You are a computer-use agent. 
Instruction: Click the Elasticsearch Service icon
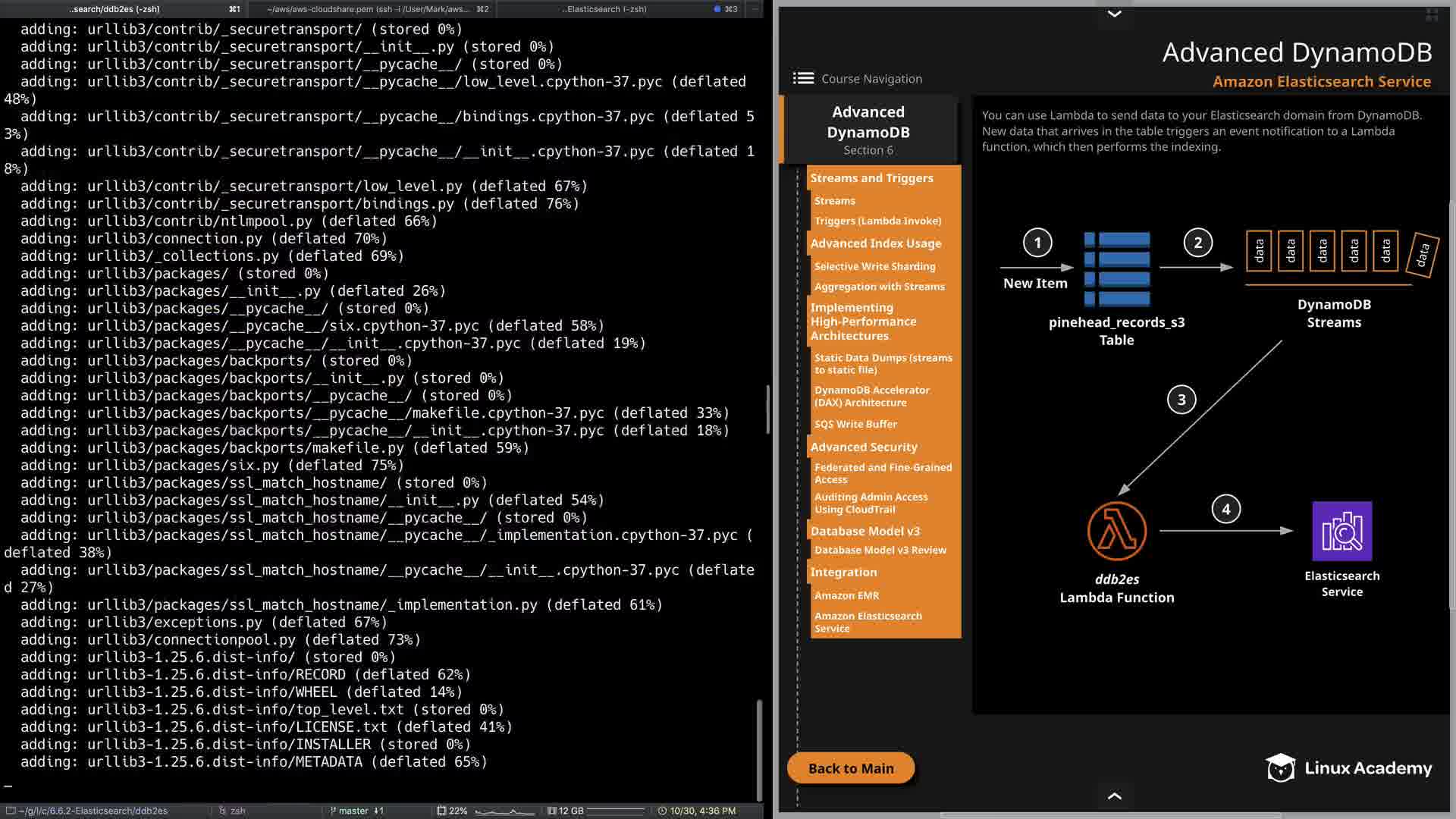pos(1341,531)
